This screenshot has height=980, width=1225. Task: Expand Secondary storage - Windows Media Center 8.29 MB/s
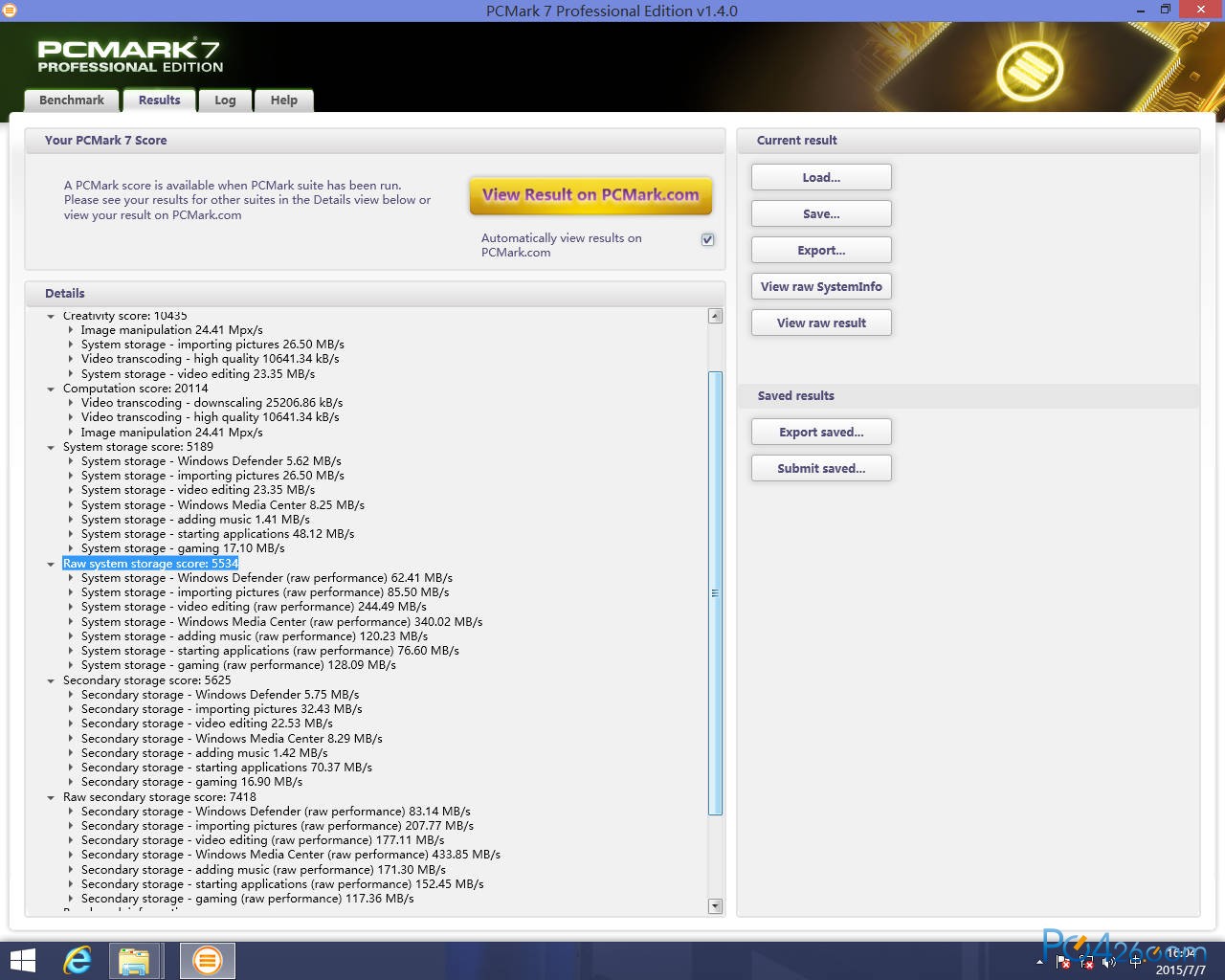coord(71,739)
